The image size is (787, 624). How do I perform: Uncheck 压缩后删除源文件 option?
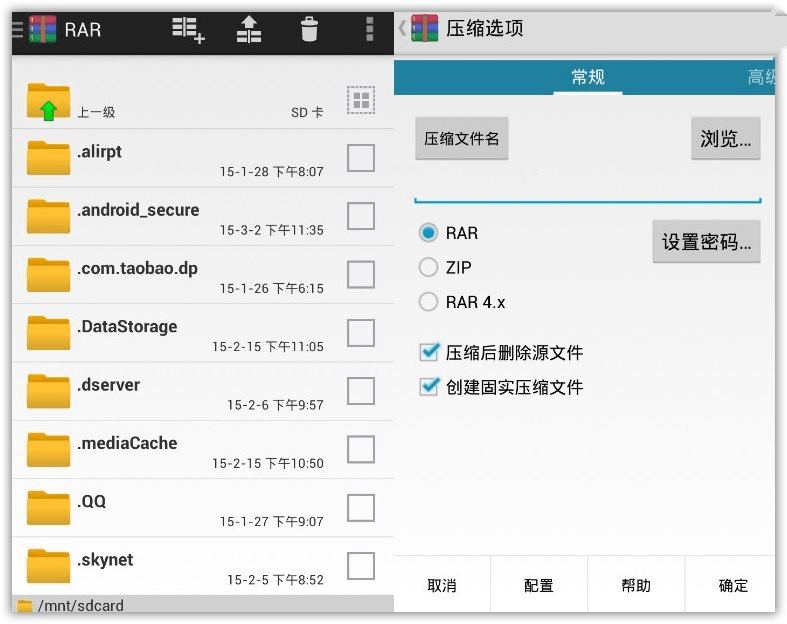[429, 352]
